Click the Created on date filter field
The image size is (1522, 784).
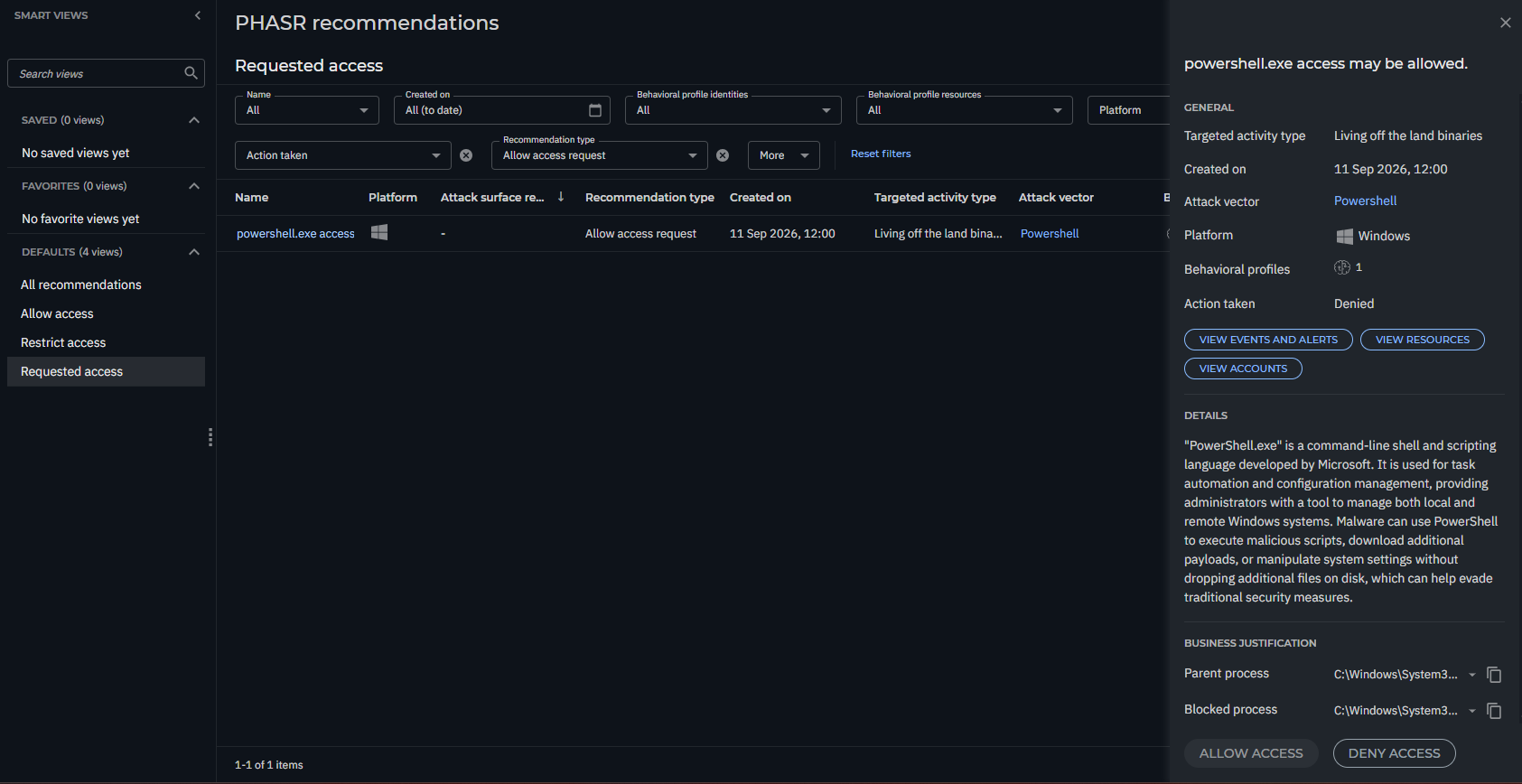coord(502,110)
